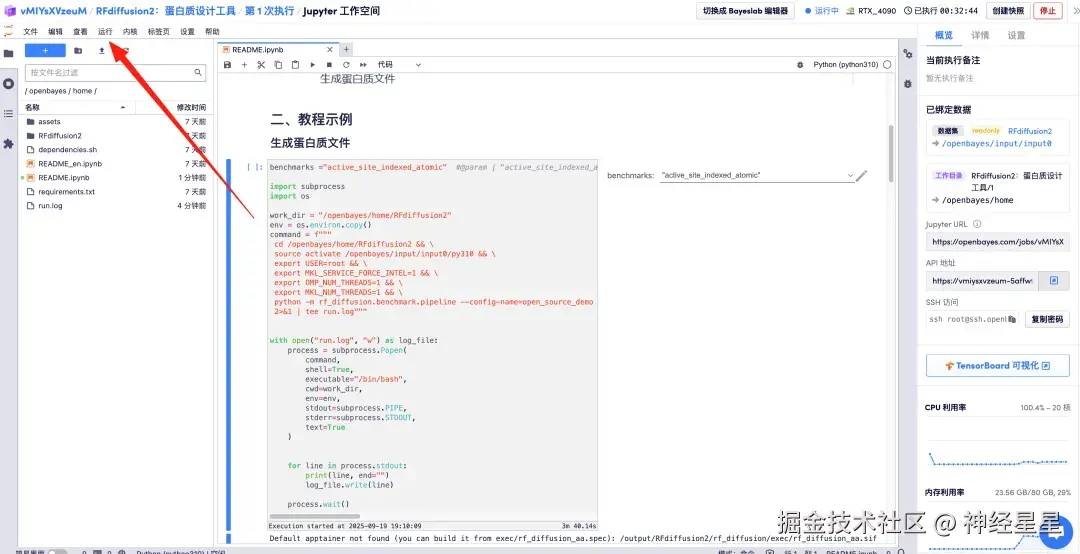Paste cell from clipboard
1080x554 pixels.
click(295, 65)
